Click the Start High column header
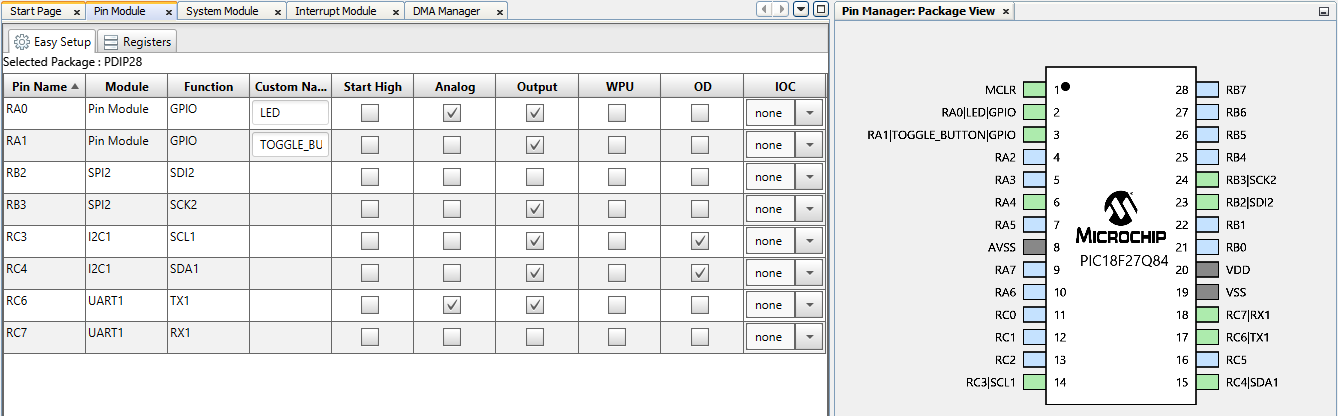Image resolution: width=1338 pixels, height=416 pixels. (373, 86)
